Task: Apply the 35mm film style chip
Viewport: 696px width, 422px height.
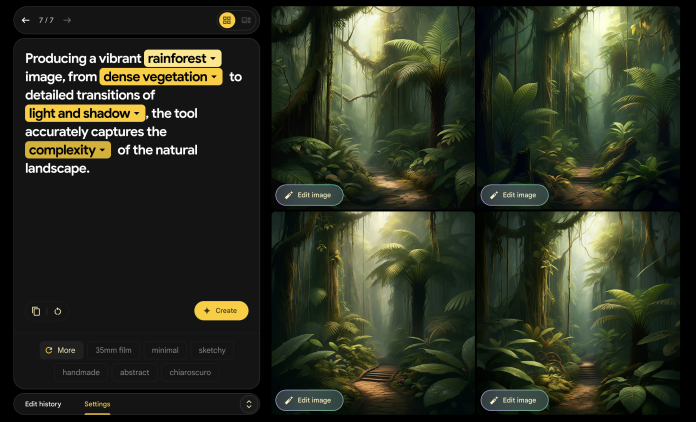Action: point(113,350)
